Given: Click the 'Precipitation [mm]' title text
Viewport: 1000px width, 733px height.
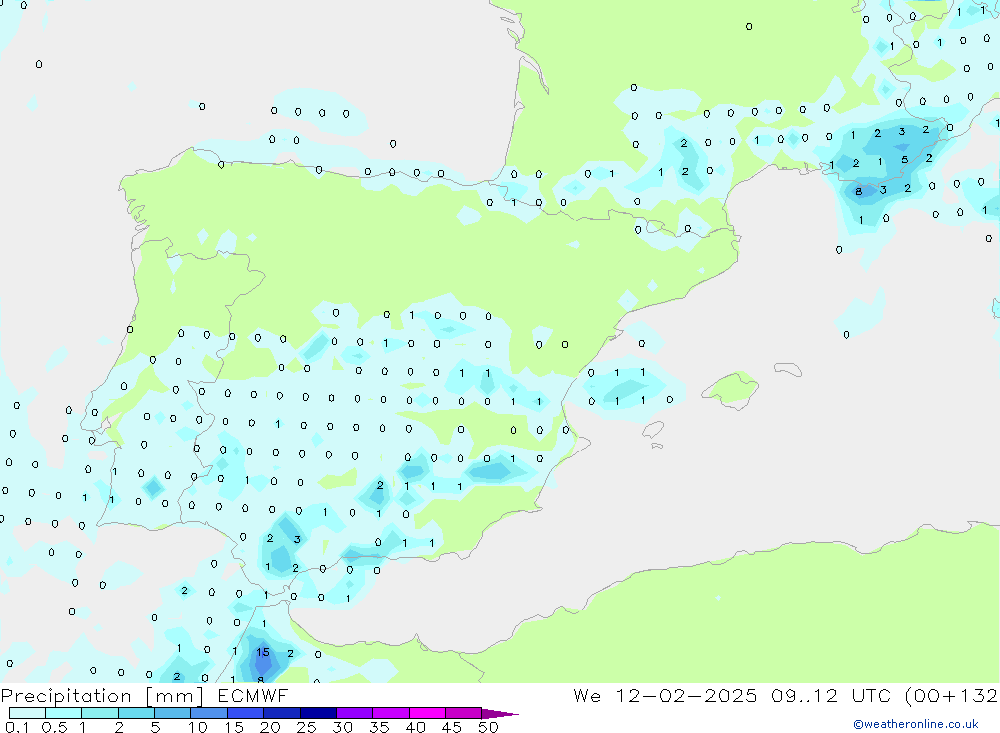Looking at the screenshot, I should point(102,696).
